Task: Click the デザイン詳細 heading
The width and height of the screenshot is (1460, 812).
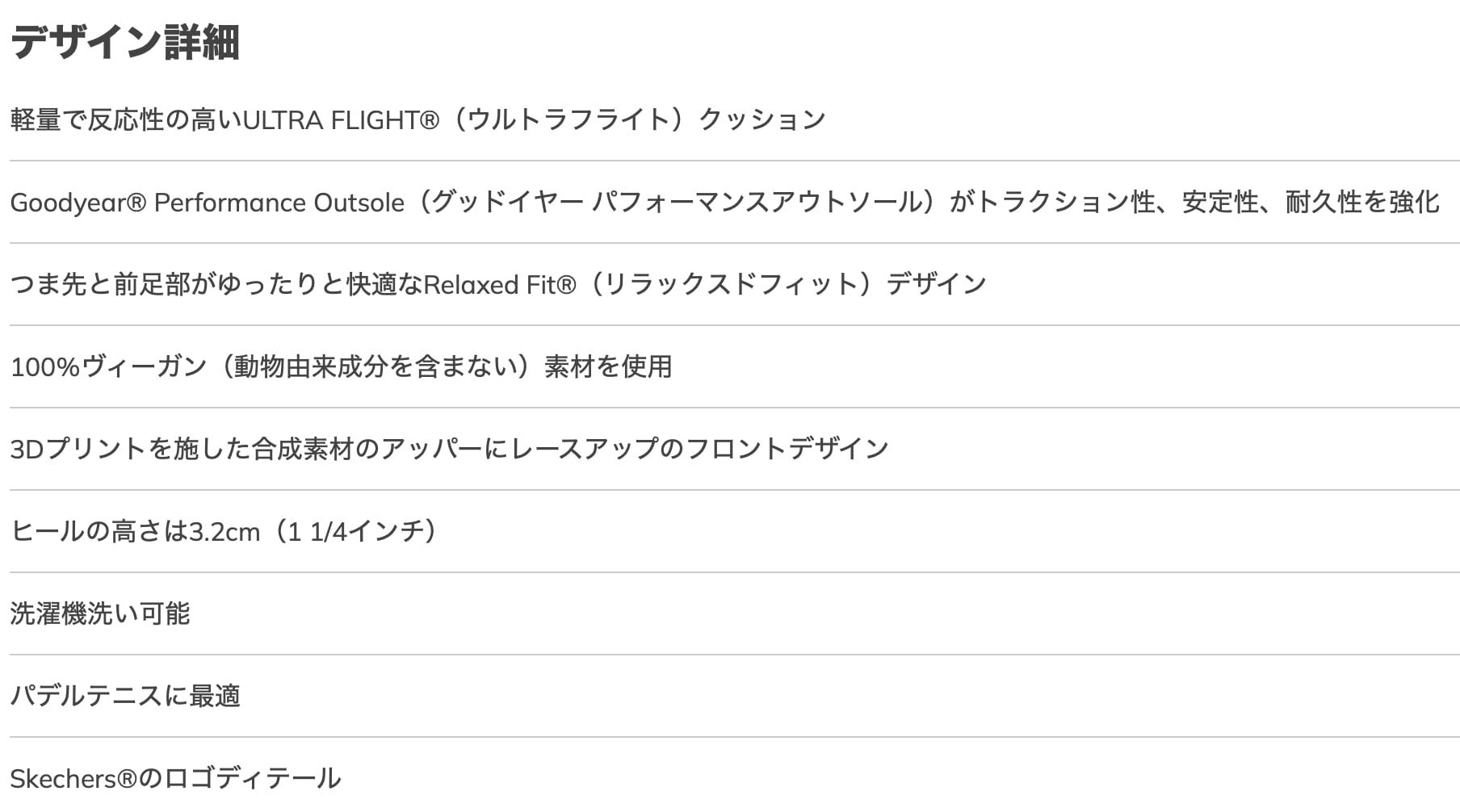Action: pos(125,42)
